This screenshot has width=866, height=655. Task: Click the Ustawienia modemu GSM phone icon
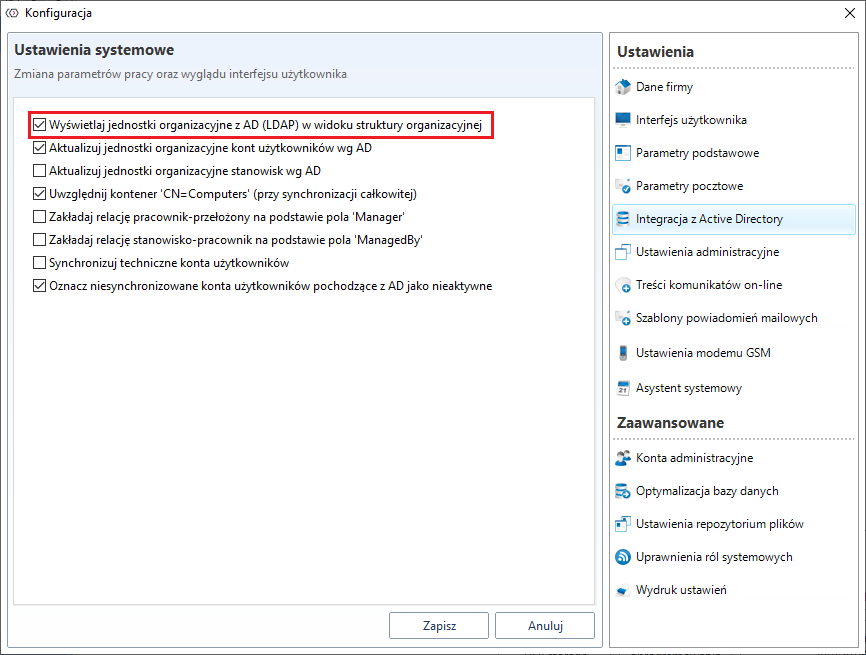point(622,352)
